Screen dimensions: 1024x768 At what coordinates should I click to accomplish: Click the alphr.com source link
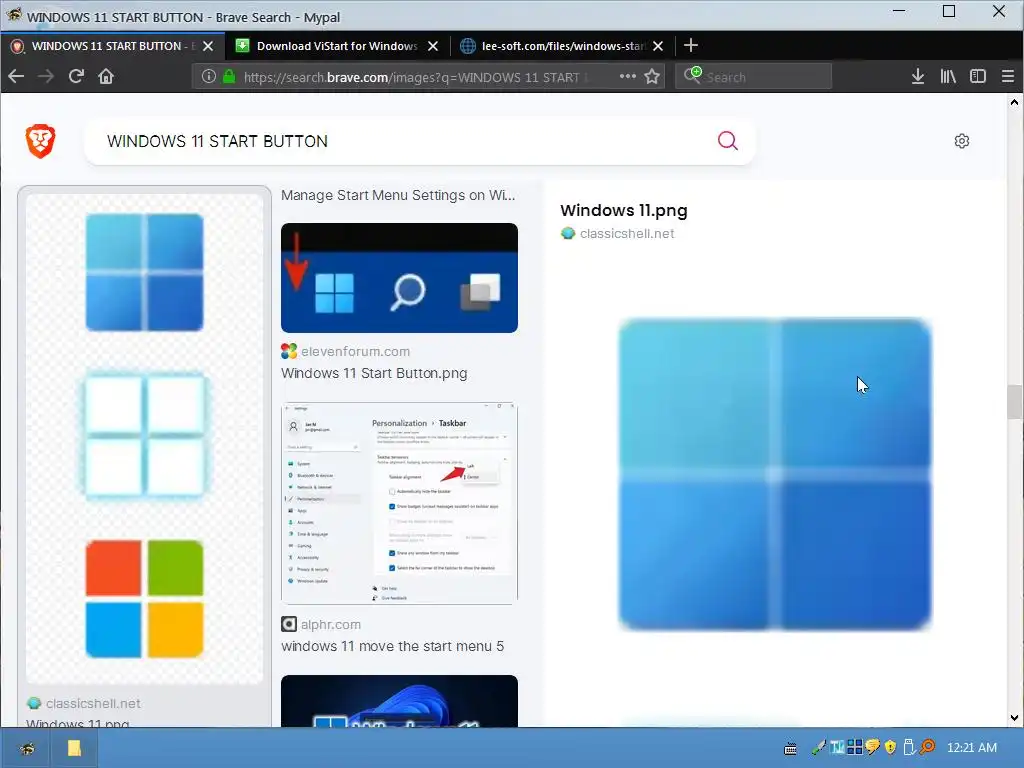pos(330,624)
